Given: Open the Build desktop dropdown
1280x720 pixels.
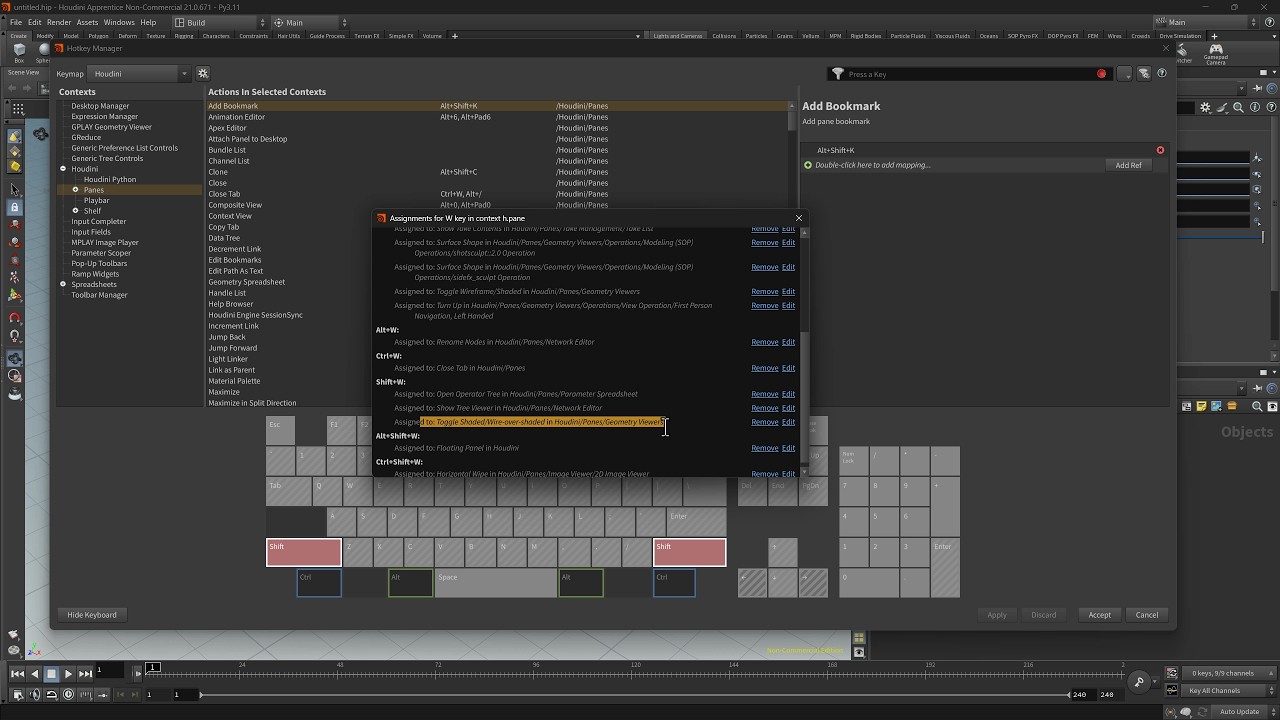Looking at the screenshot, I should point(219,22).
